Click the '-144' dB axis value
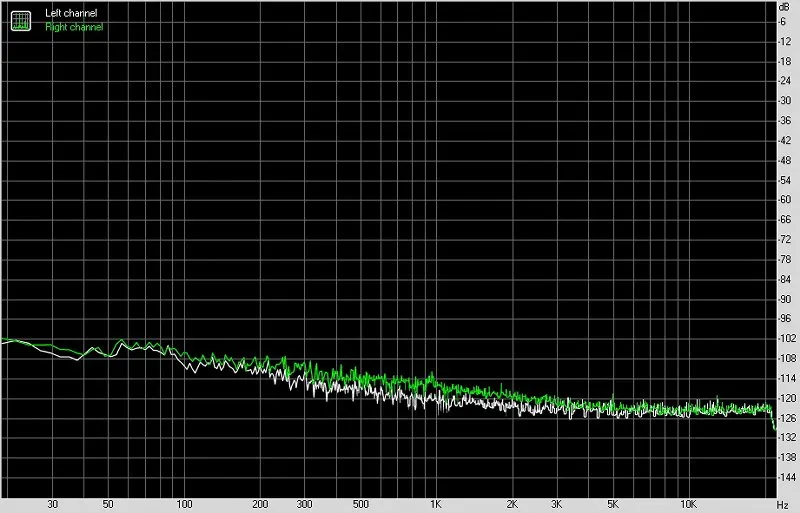Viewport: 800px width, 513px height. 787,477
